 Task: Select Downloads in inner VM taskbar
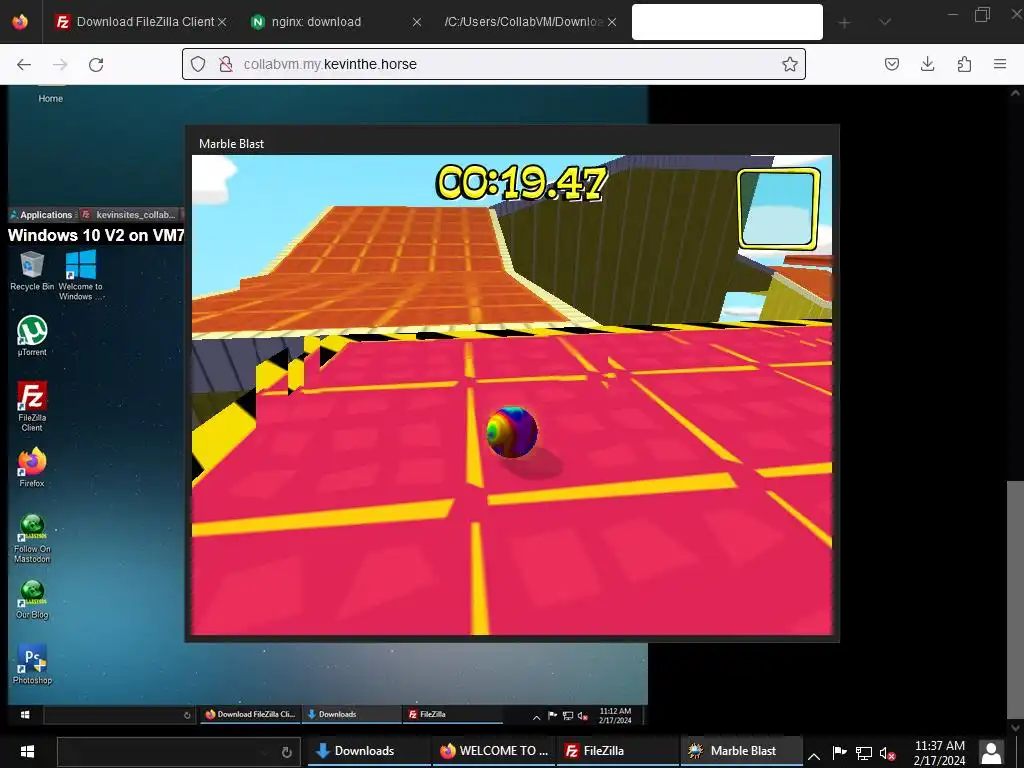[x=353, y=714]
